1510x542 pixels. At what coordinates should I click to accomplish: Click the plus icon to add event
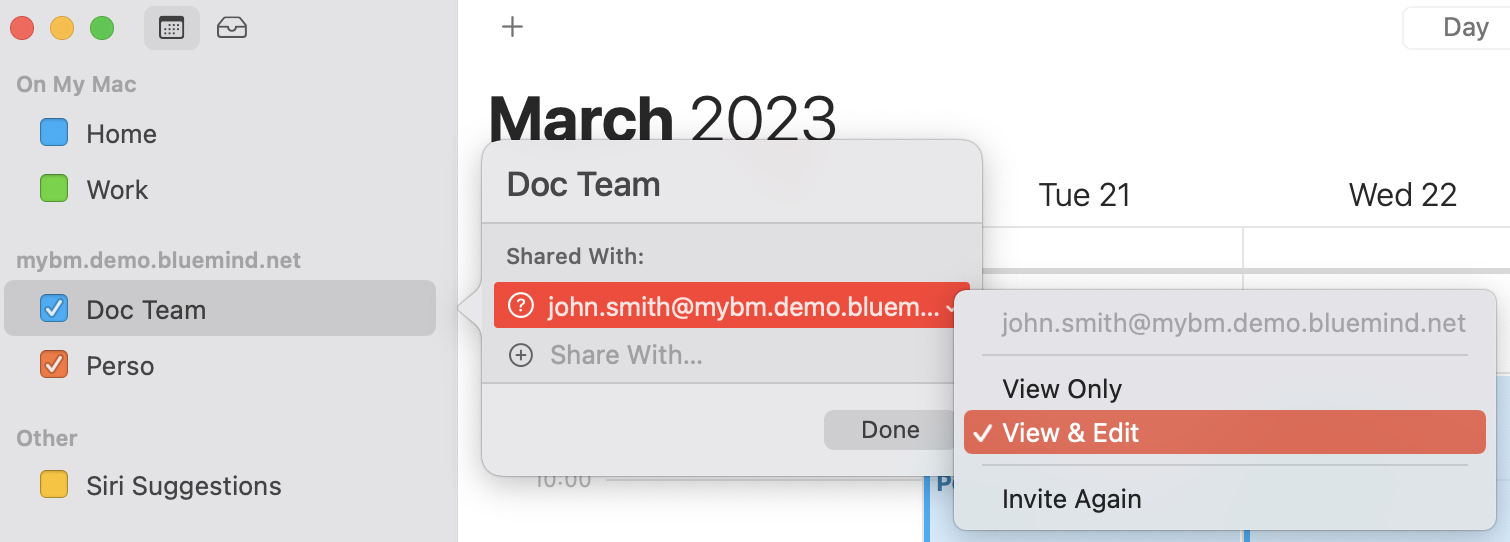pos(512,27)
